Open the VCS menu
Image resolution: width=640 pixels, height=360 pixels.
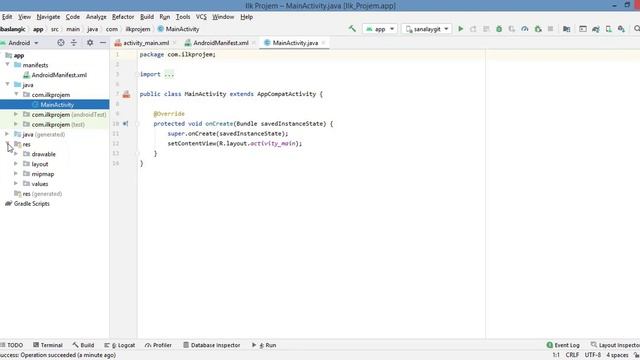[x=201, y=17]
